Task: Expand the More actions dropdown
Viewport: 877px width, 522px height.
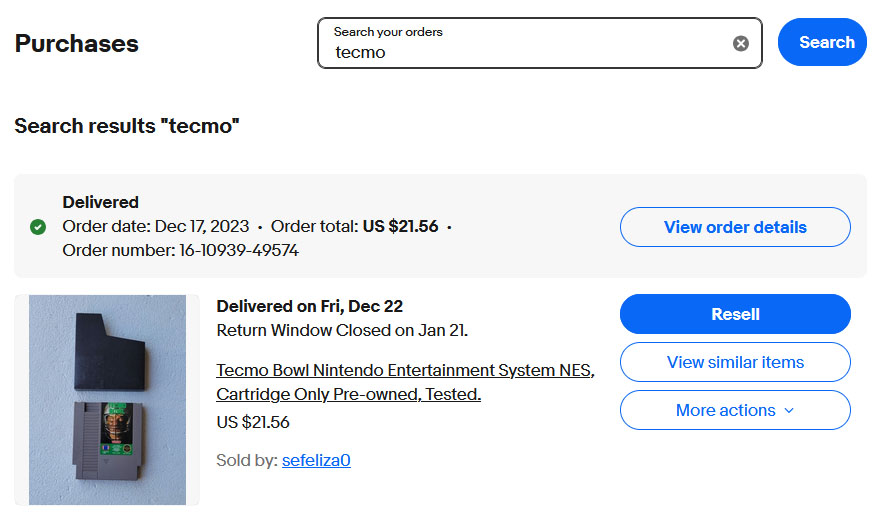Action: (x=735, y=410)
